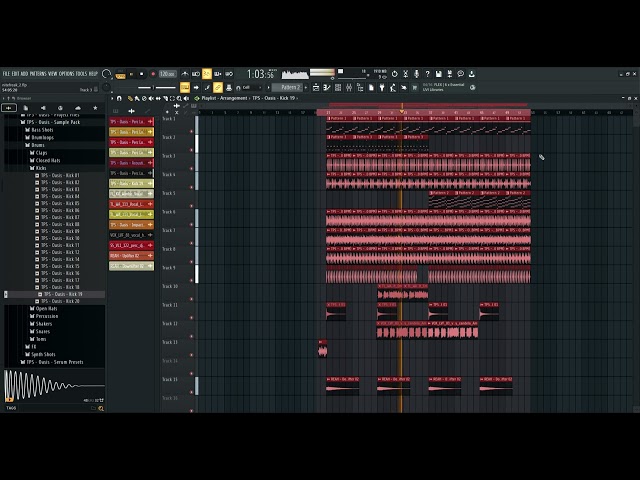Click the download arrow icon in top toolbar
The image size is (640, 480).
(471, 74)
